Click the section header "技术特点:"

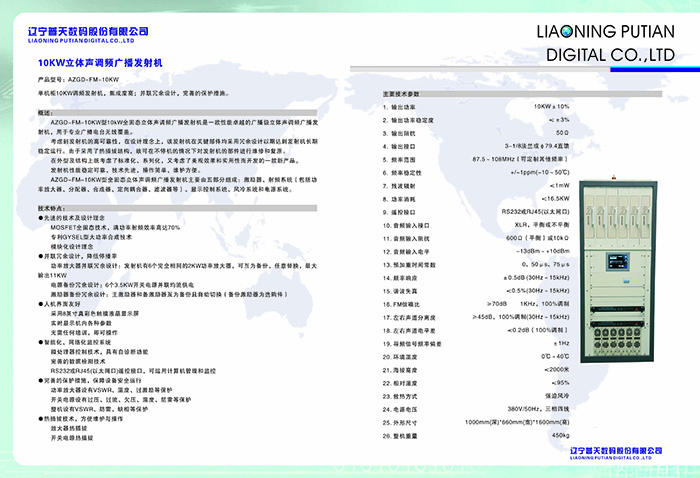point(52,208)
